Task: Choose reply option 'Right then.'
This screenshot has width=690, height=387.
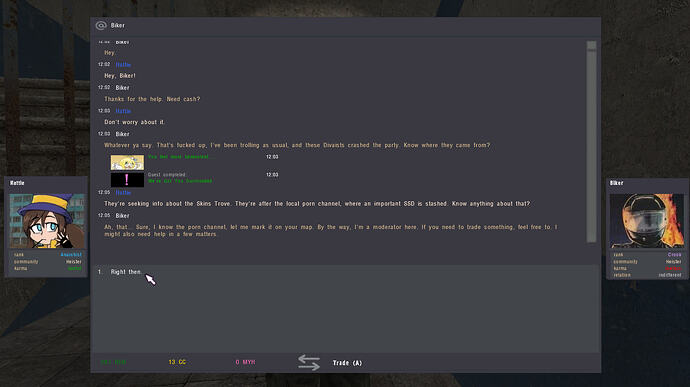Action: (126, 272)
